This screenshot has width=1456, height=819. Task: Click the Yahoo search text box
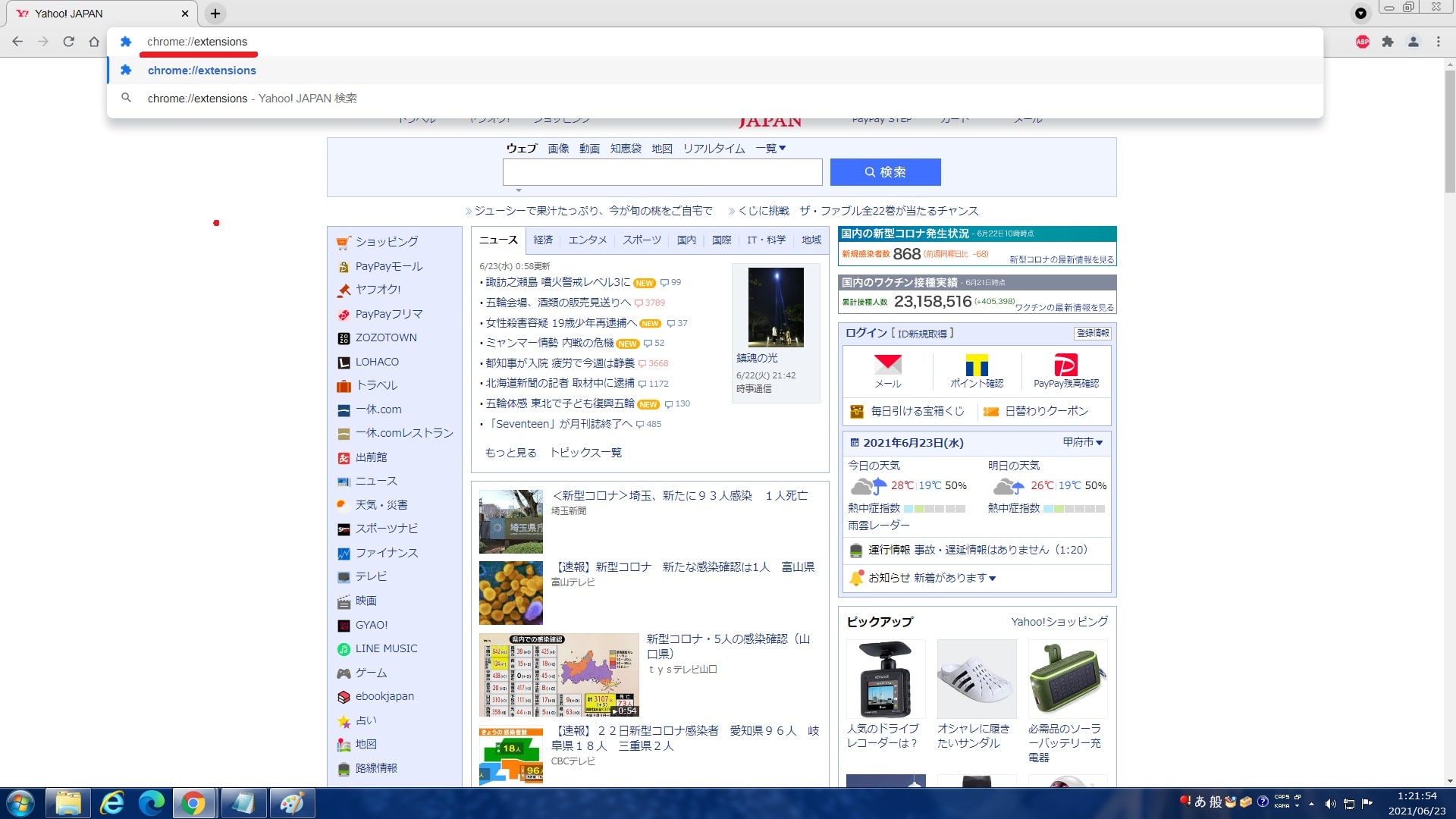(x=662, y=172)
